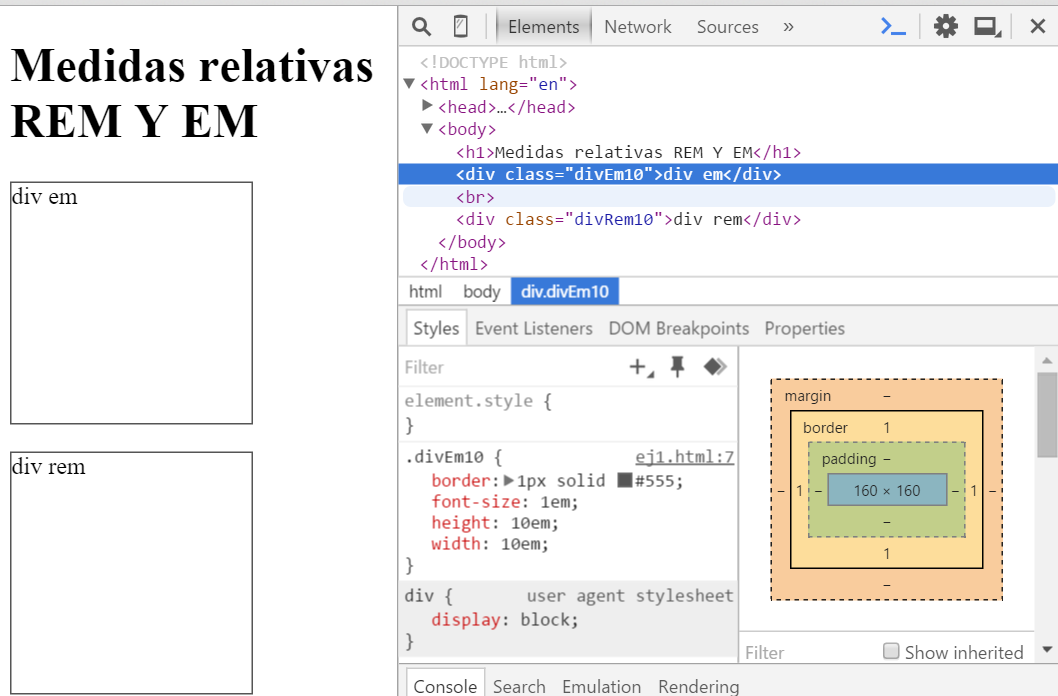
Task: Expand the border shorthand property arrow
Action: pyautogui.click(x=509, y=480)
